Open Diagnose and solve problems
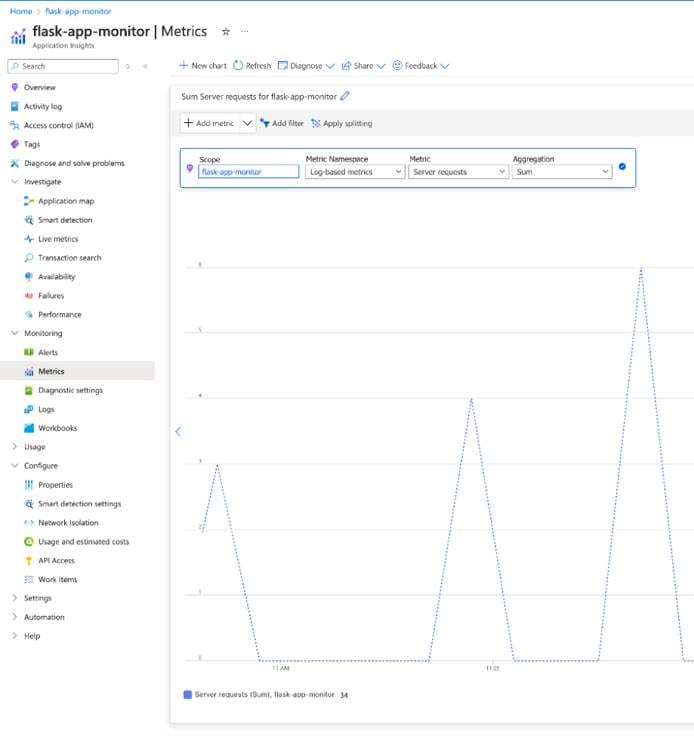The width and height of the screenshot is (694, 736). click(x=74, y=163)
